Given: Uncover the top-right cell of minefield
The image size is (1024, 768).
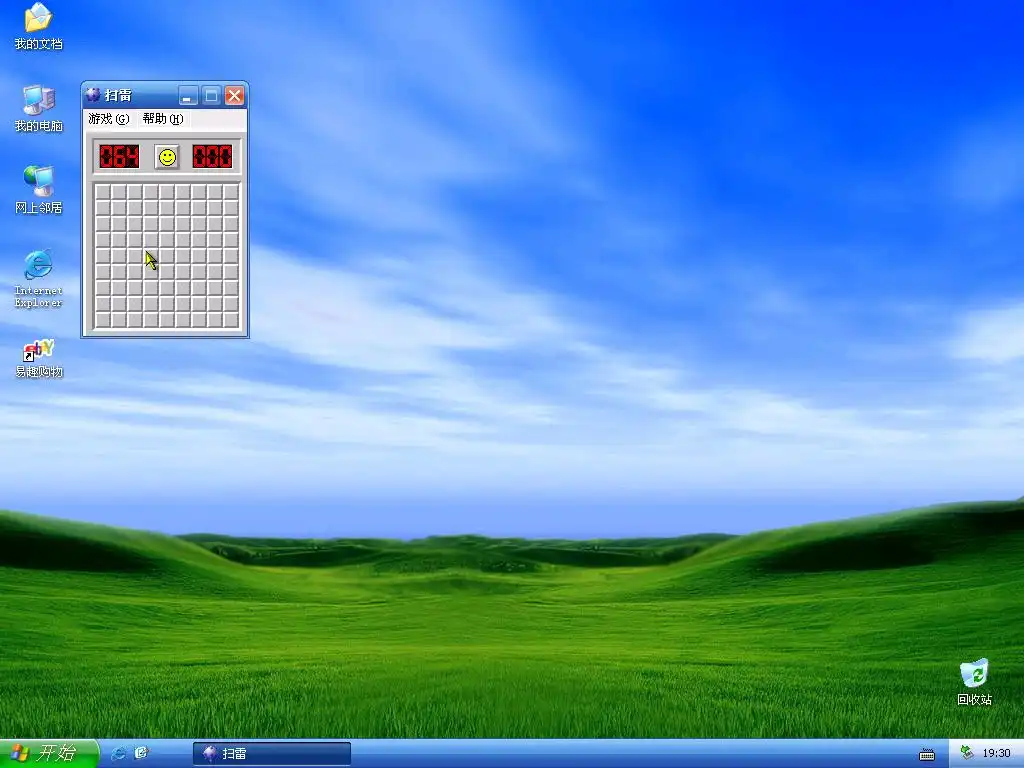Looking at the screenshot, I should tap(231, 192).
